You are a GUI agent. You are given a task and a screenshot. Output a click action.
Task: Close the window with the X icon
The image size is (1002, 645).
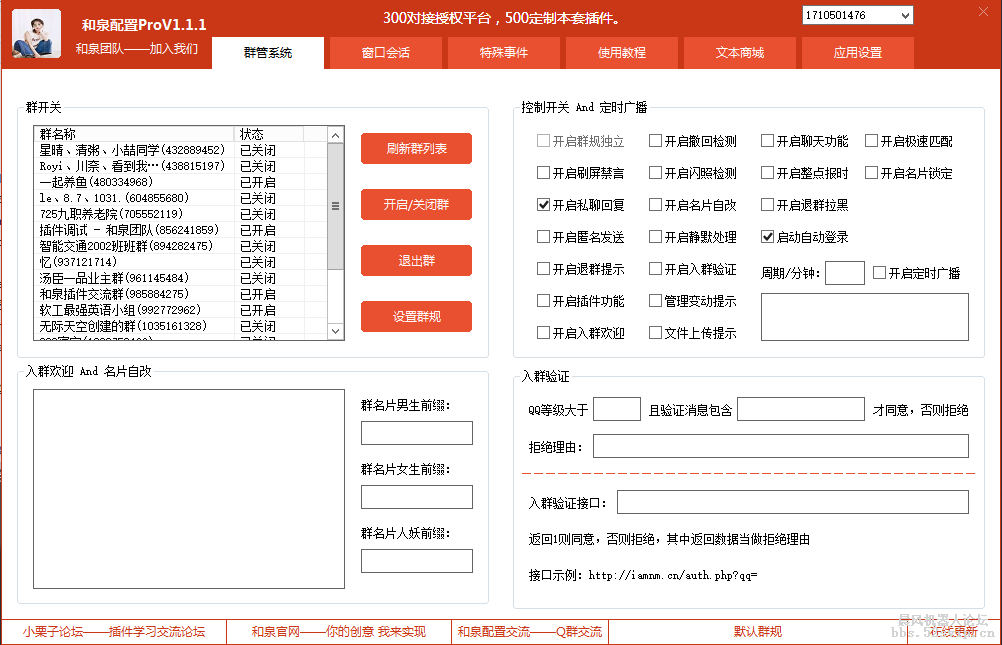pos(979,14)
